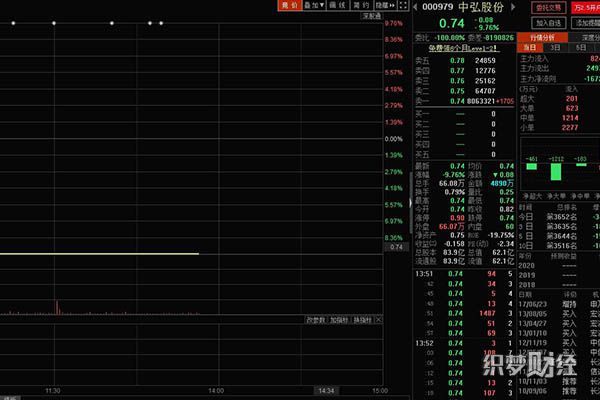Select the 画线 drawing tool

pyautogui.click(x=337, y=6)
